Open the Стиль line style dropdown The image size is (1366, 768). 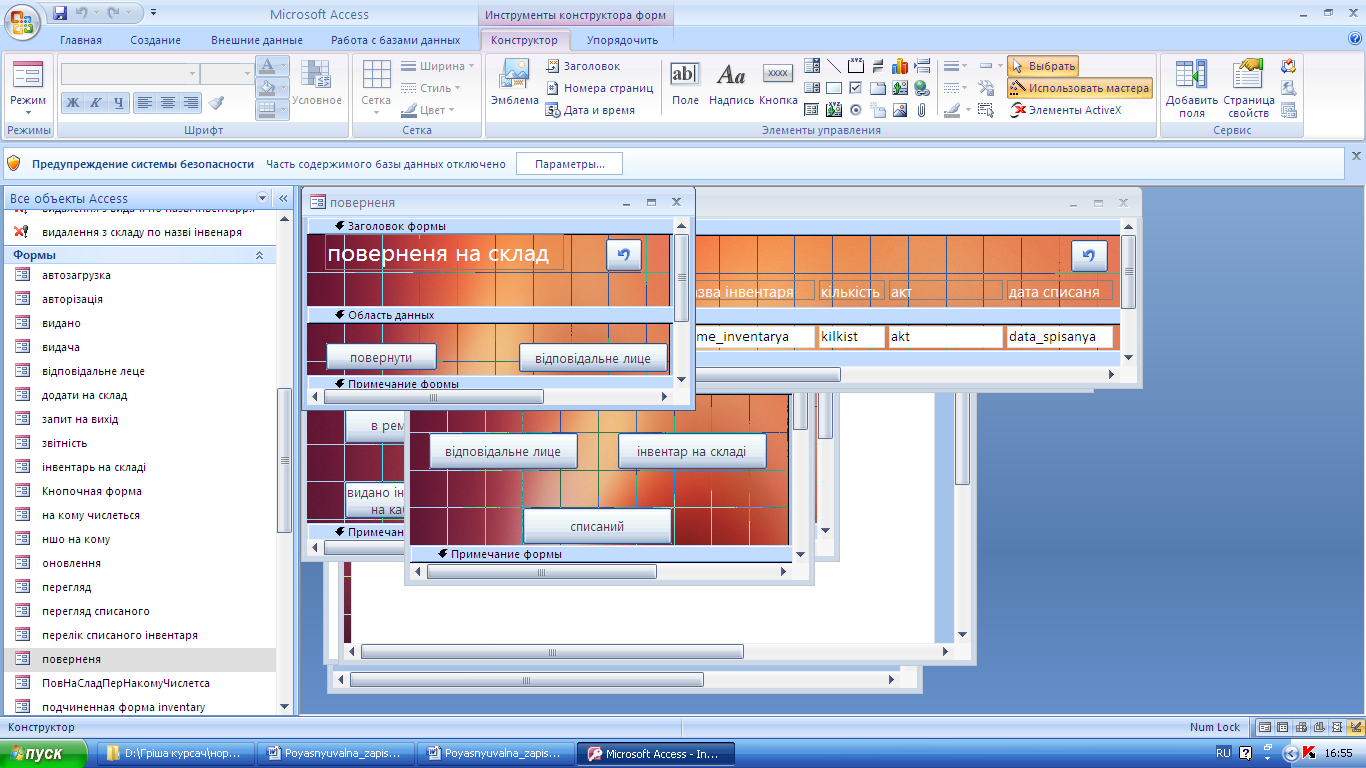point(428,88)
